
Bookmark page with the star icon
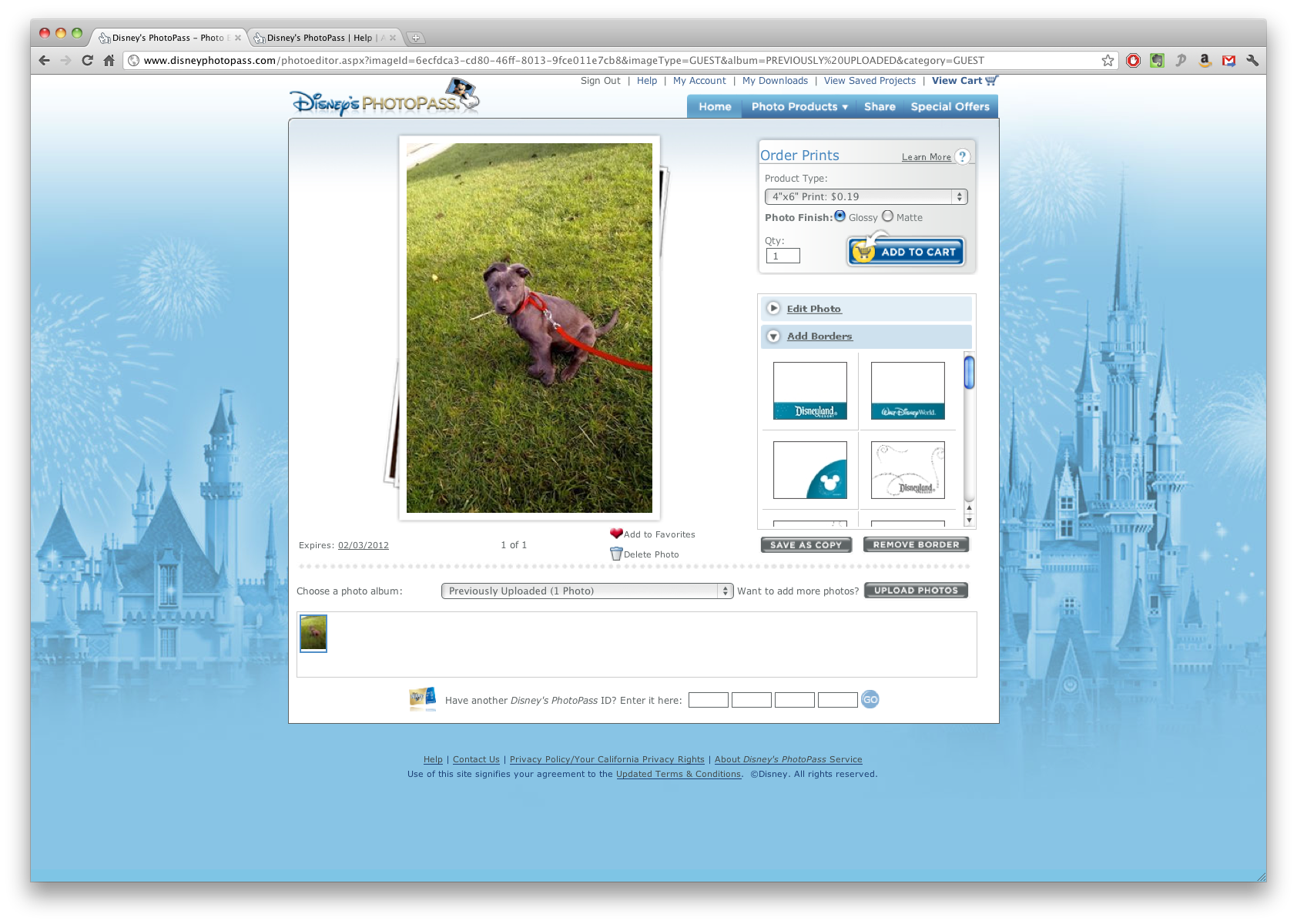pyautogui.click(x=1108, y=60)
